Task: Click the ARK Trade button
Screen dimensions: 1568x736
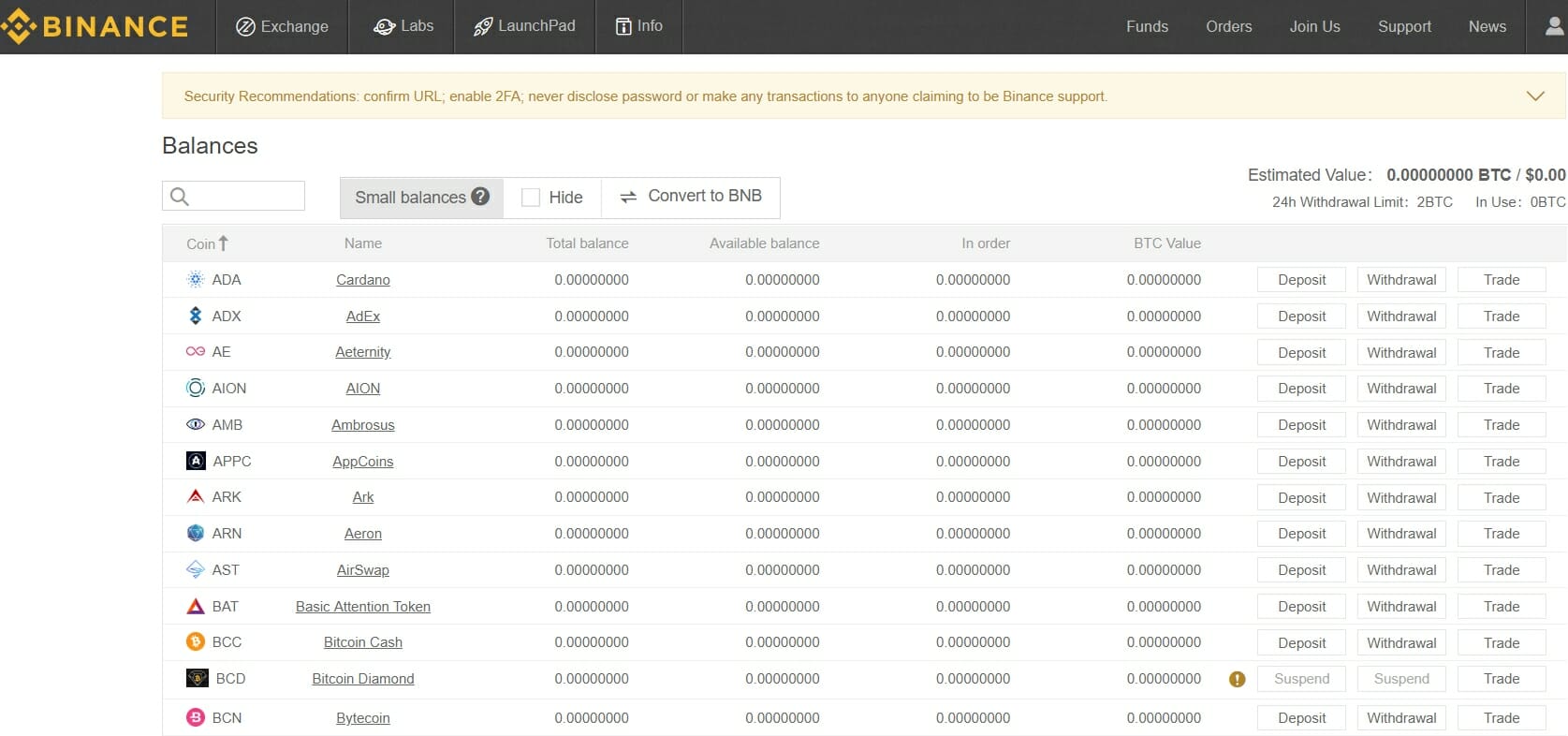Action: pos(1502,497)
